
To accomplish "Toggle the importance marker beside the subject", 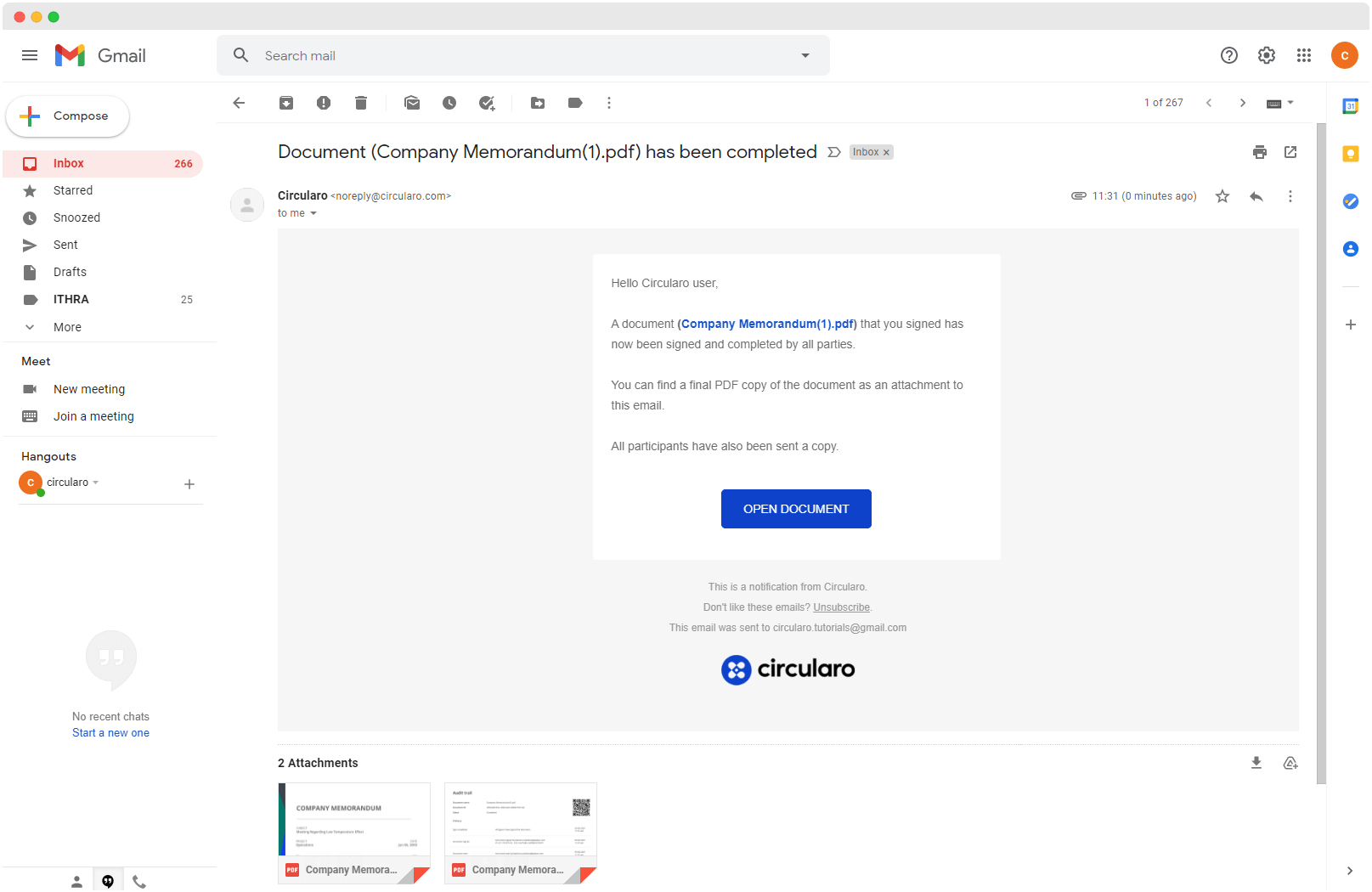I will (834, 152).
